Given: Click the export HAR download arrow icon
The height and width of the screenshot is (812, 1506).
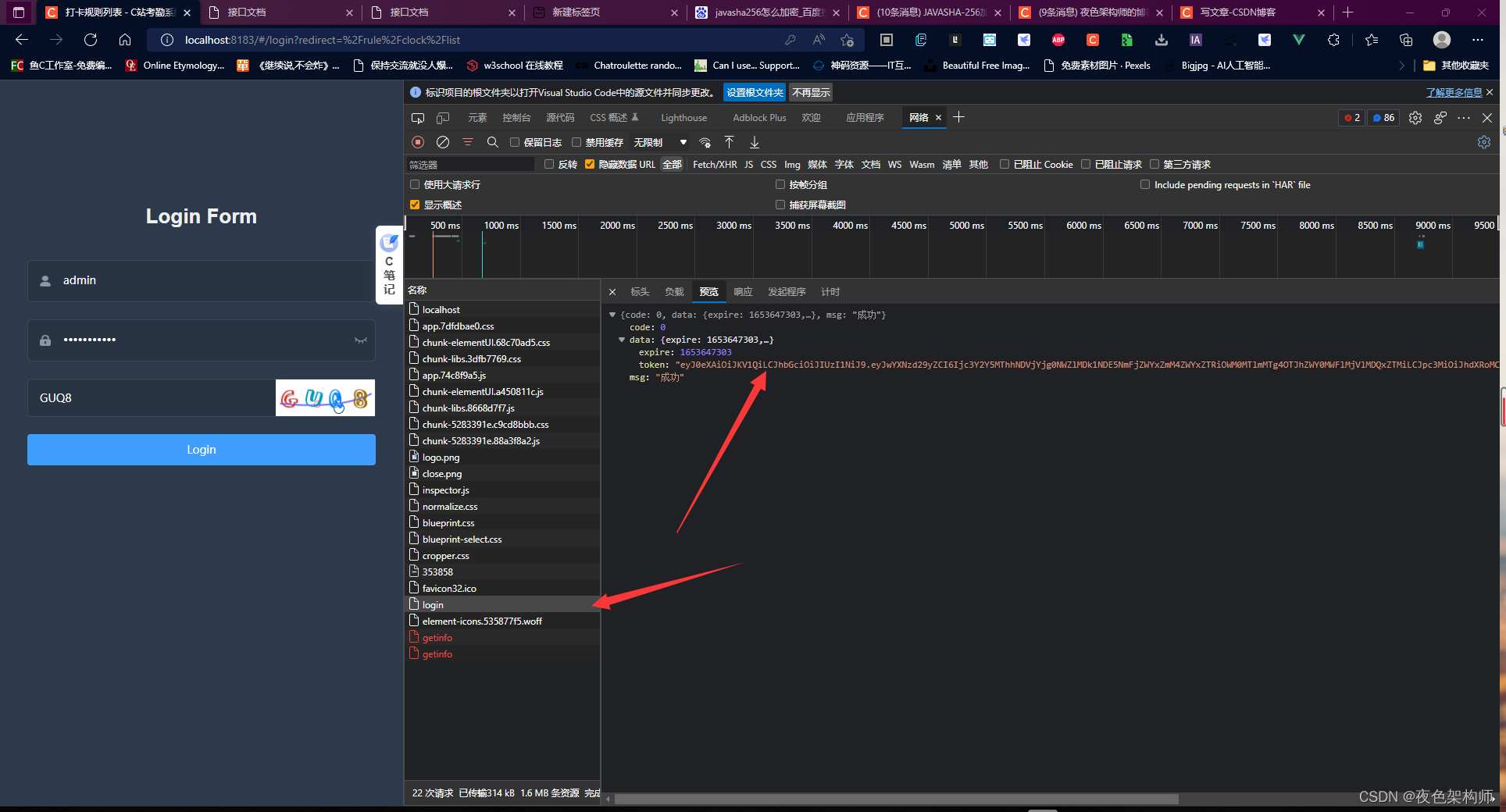Looking at the screenshot, I should [755, 142].
